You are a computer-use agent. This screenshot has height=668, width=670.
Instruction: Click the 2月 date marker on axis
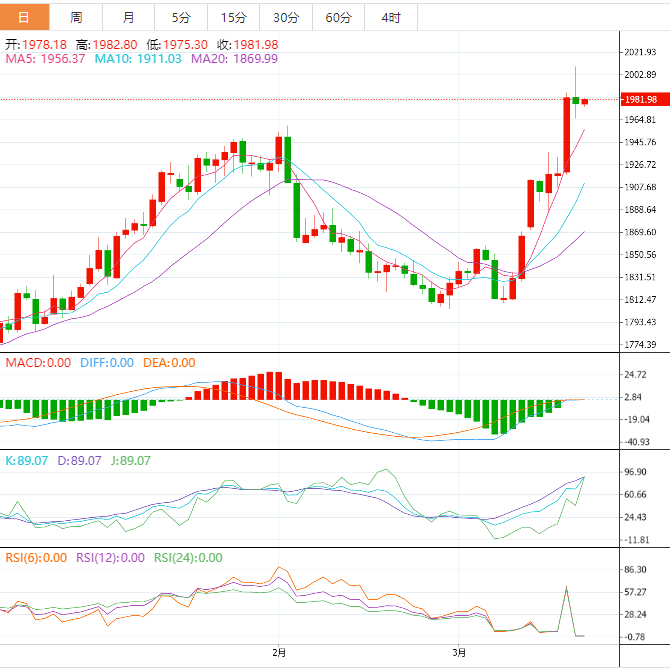tap(279, 653)
